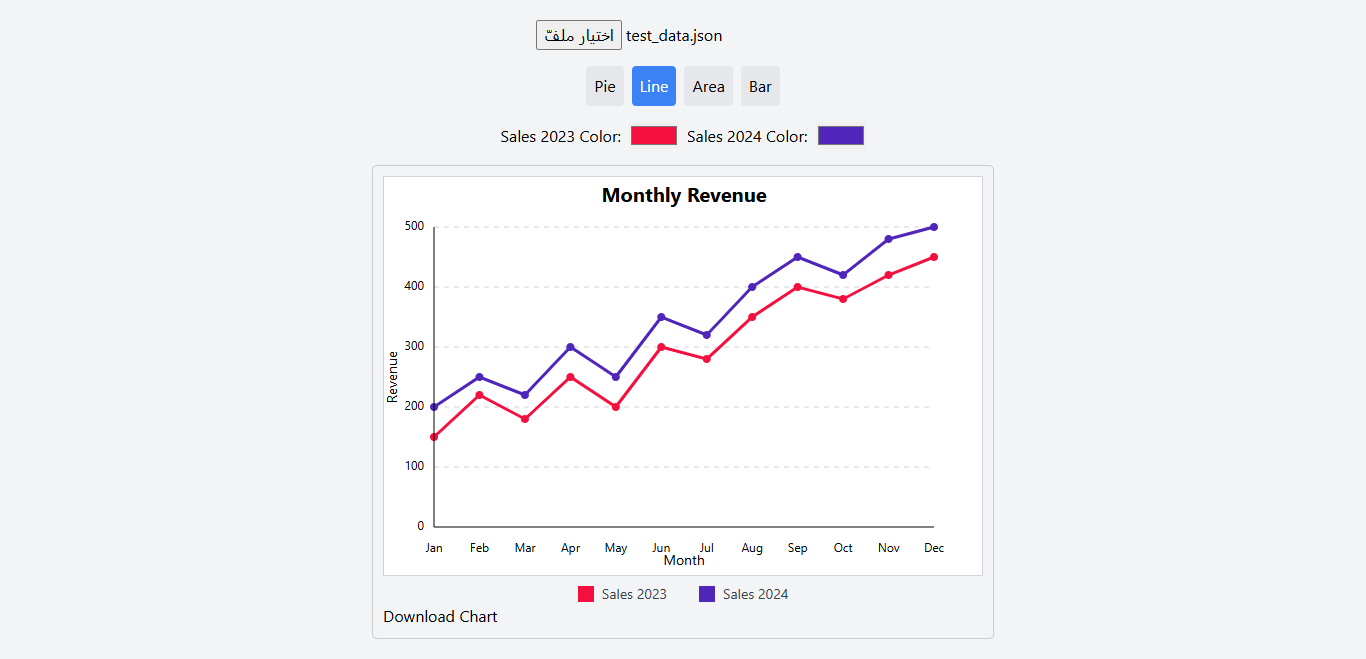Click the Jun data point on Sales 2024 line
Screen dimensions: 1366x659
[x=661, y=317]
